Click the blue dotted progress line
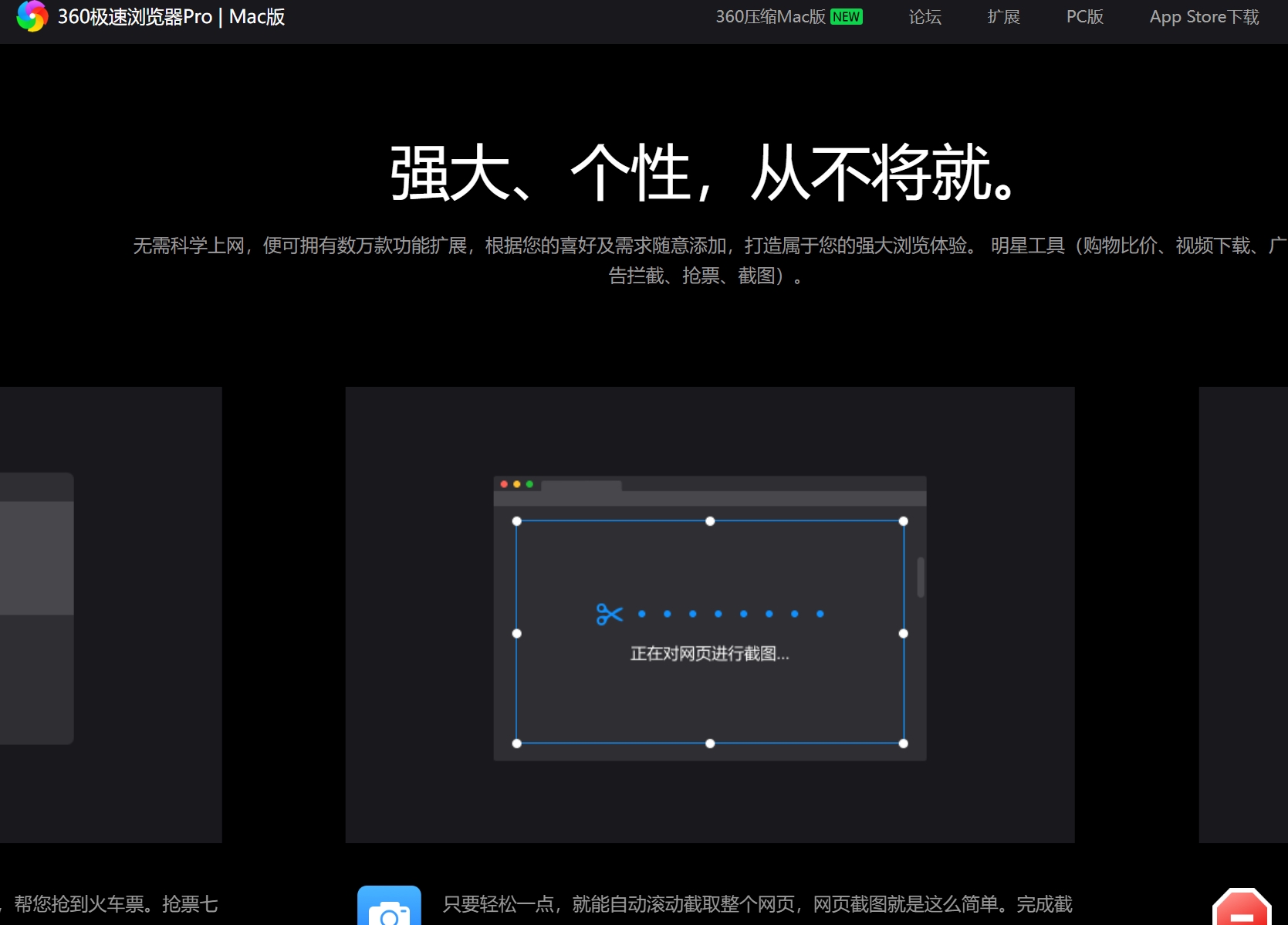Viewport: 1288px width, 925px height. tap(730, 614)
